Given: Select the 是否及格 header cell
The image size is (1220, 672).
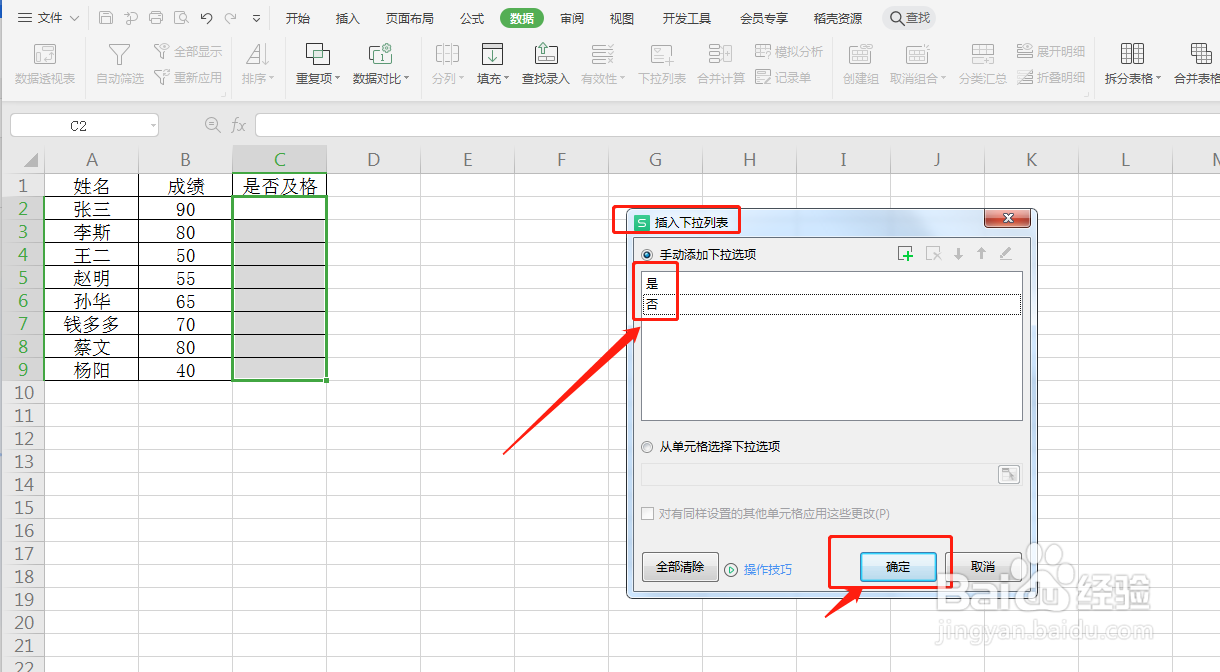Looking at the screenshot, I should (280, 186).
